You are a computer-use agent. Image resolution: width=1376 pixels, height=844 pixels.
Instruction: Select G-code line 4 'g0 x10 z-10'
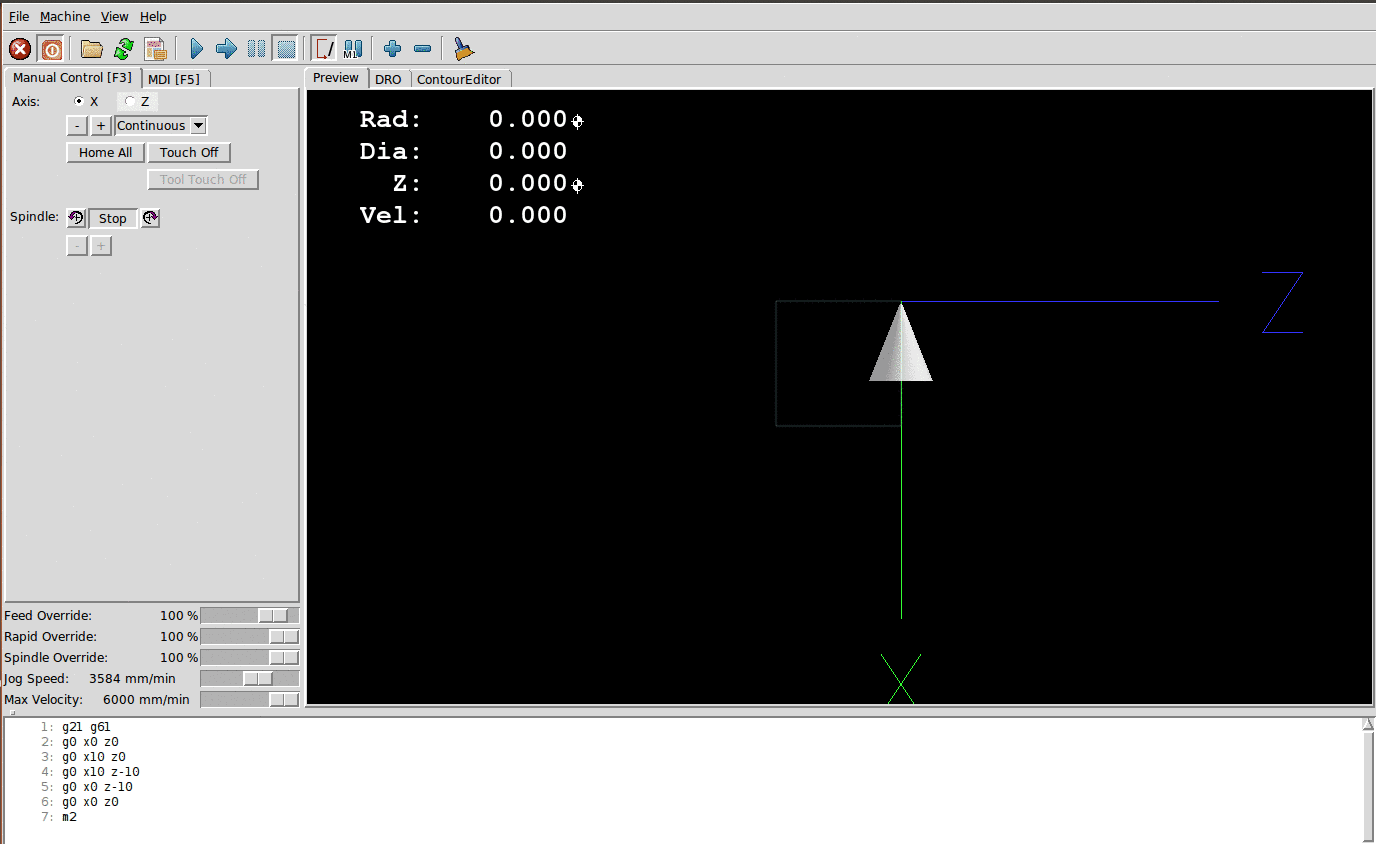click(101, 772)
